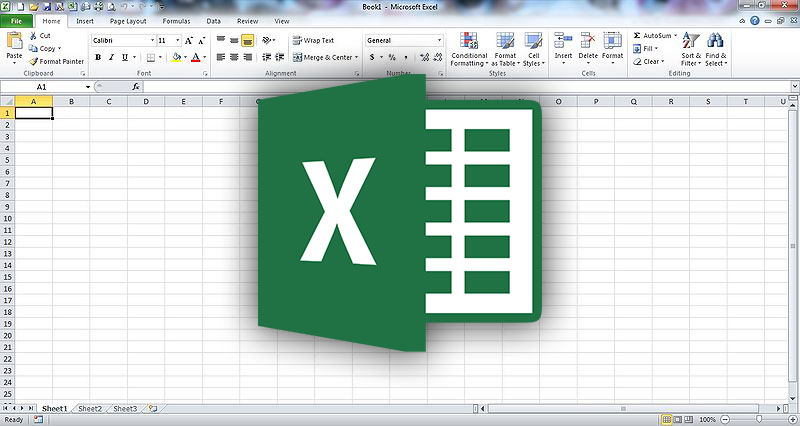Viewport: 800px width, 426px height.
Task: Open Excel Help question mark
Action: point(755,21)
